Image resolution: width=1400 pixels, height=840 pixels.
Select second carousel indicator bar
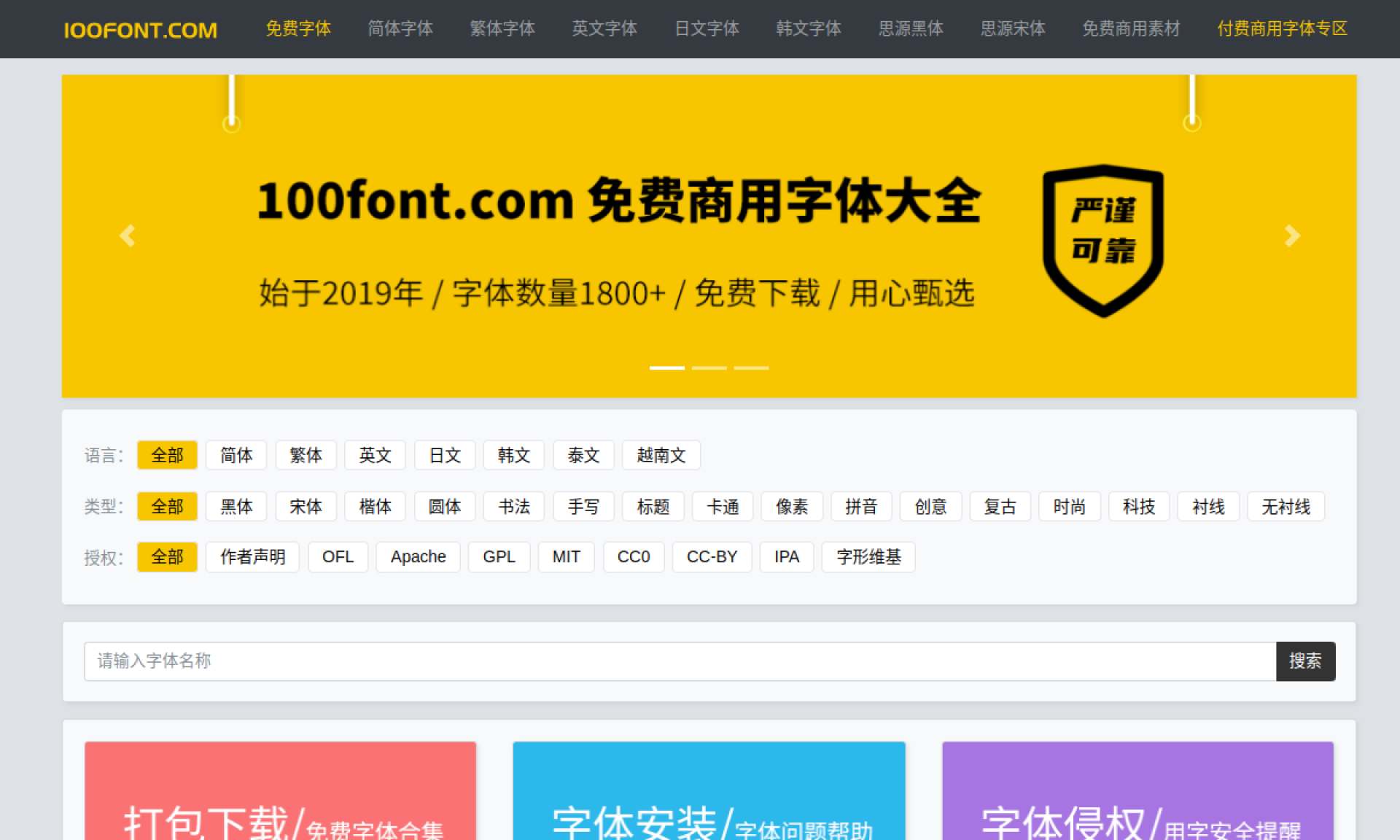(709, 367)
